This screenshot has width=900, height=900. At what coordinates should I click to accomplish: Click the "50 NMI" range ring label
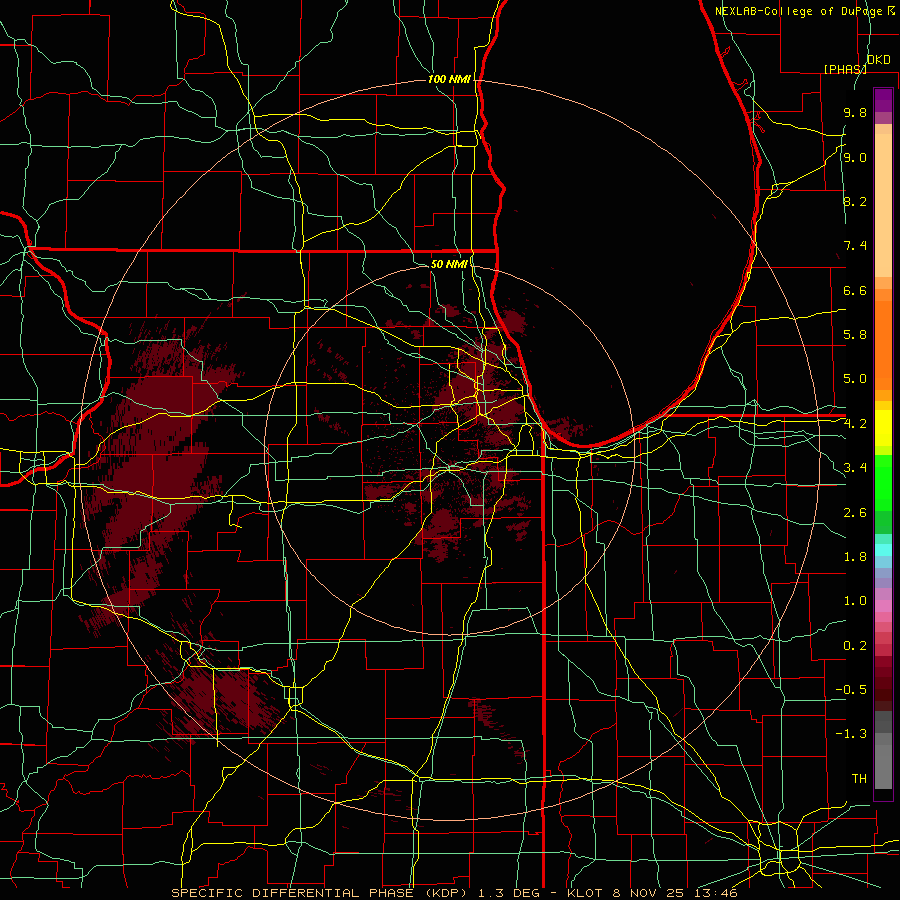click(x=449, y=264)
